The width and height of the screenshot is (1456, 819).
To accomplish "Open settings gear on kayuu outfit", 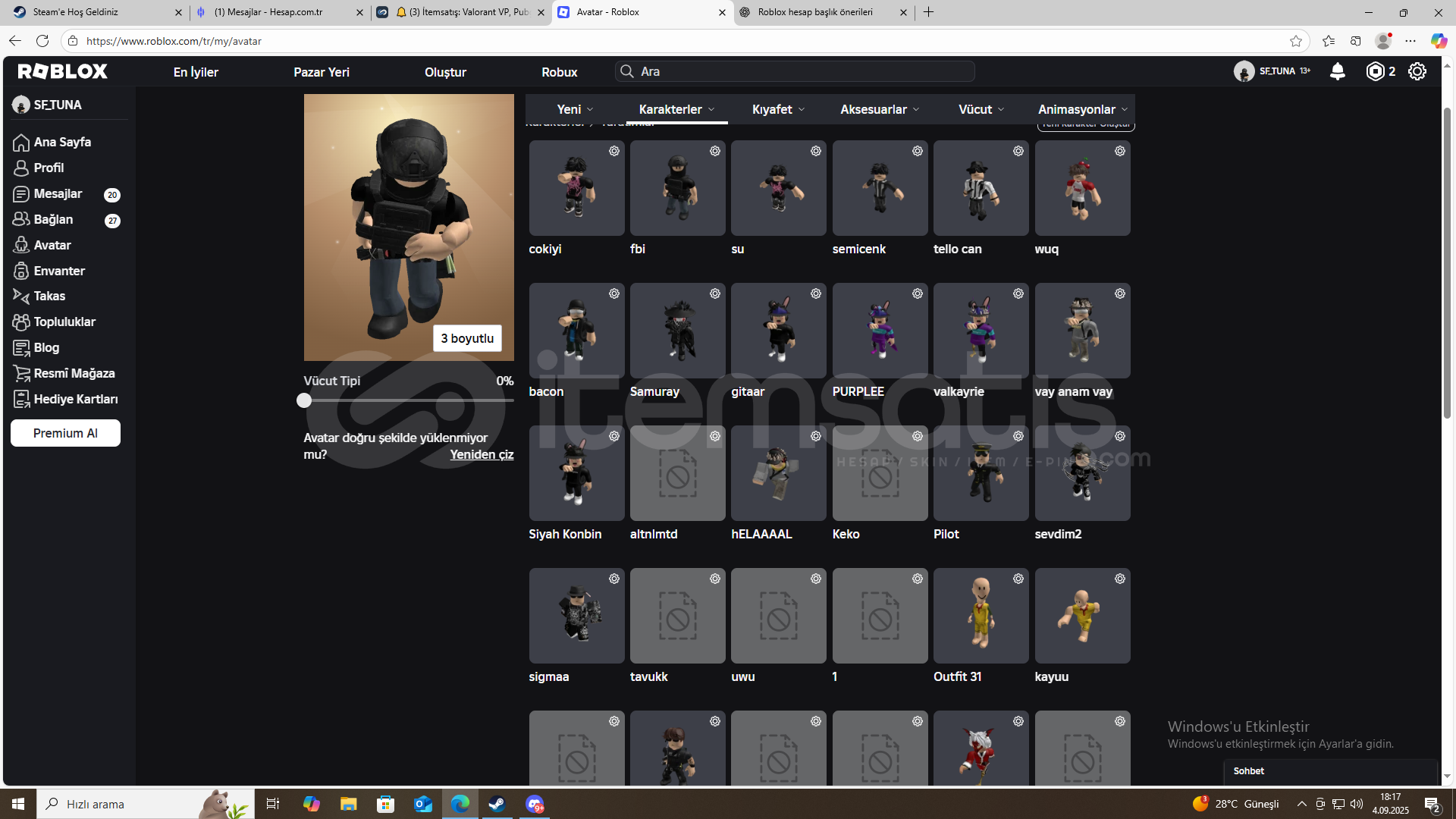I will (x=1120, y=579).
